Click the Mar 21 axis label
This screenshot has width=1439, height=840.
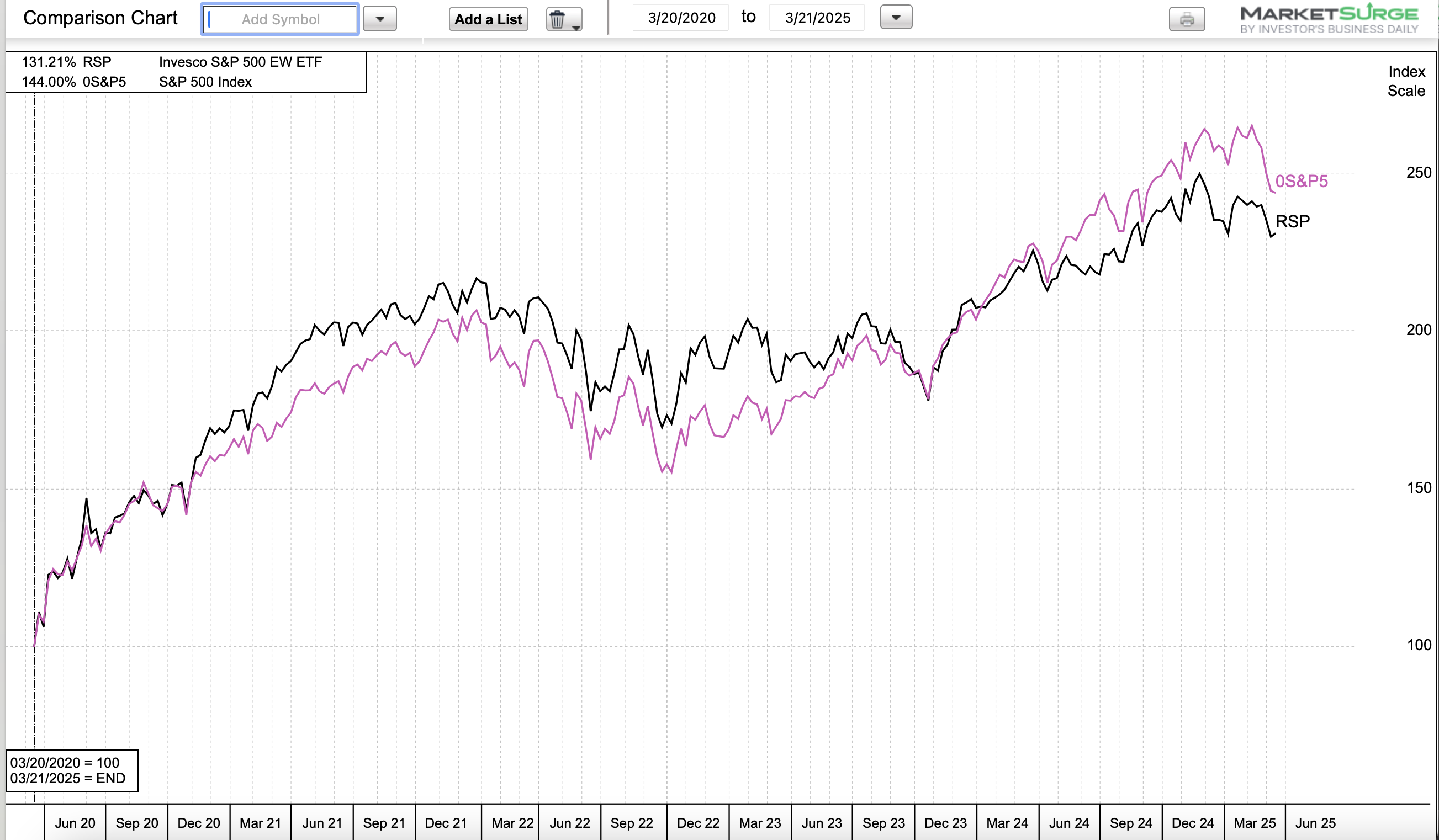(x=261, y=823)
